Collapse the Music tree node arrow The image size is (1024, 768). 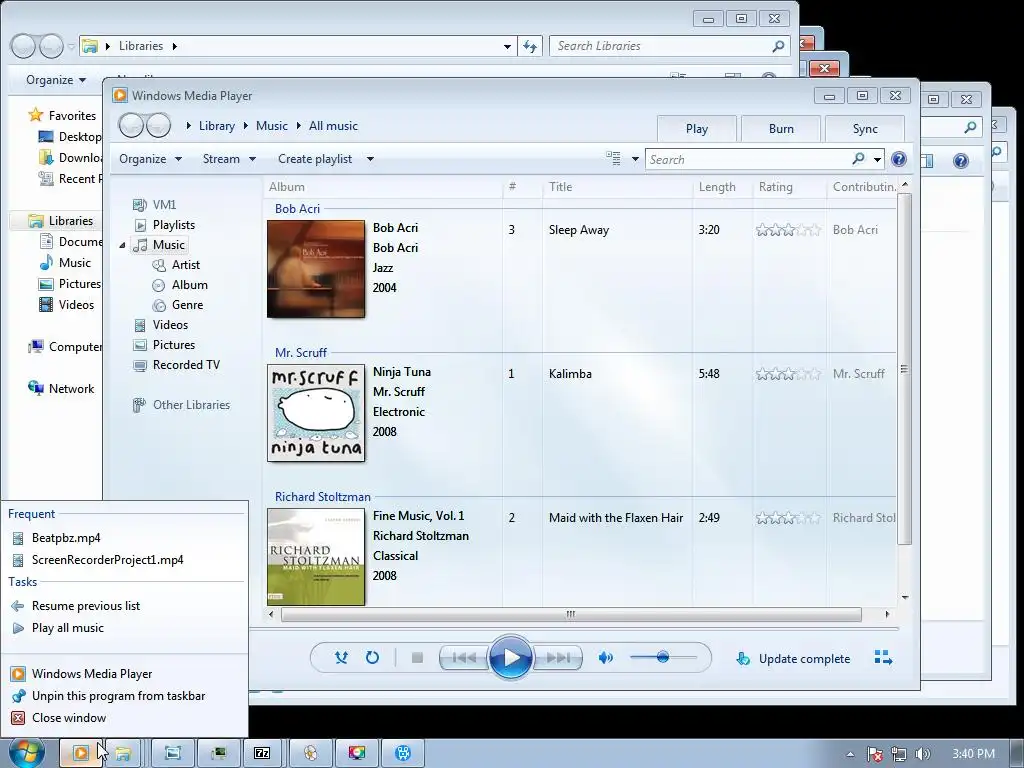click(122, 245)
